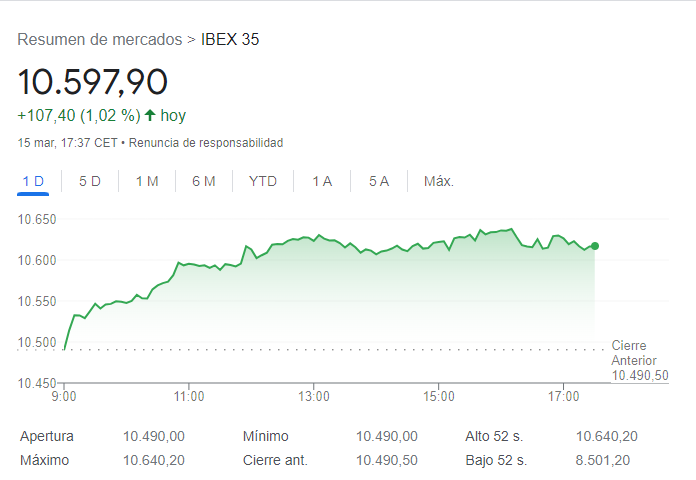Click the Apertura label
The width and height of the screenshot is (696, 480).
tap(47, 436)
